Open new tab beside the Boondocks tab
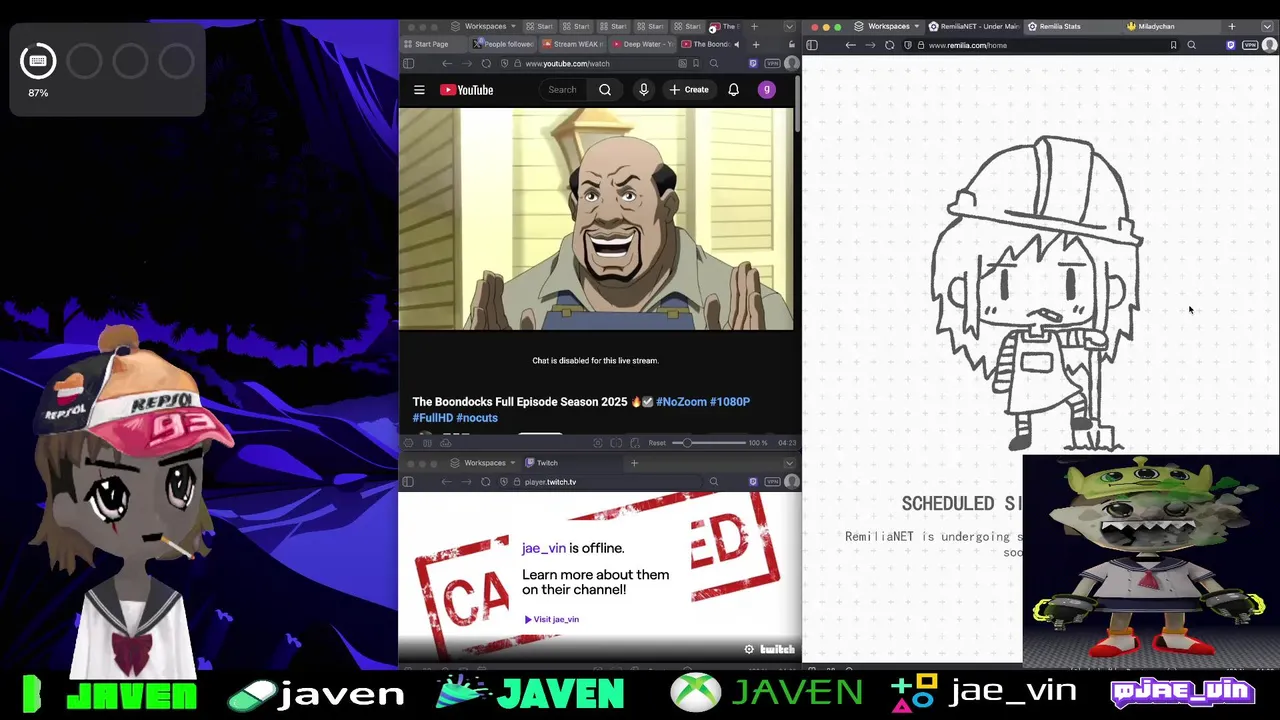 (755, 44)
